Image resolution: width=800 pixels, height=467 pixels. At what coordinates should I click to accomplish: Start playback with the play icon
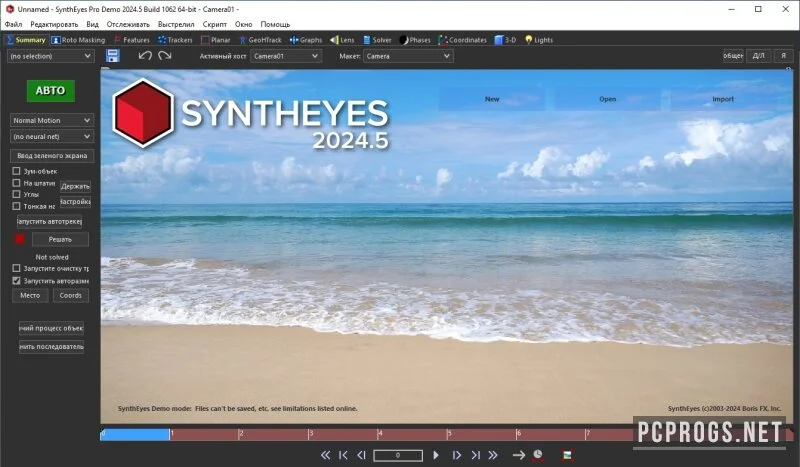436,455
